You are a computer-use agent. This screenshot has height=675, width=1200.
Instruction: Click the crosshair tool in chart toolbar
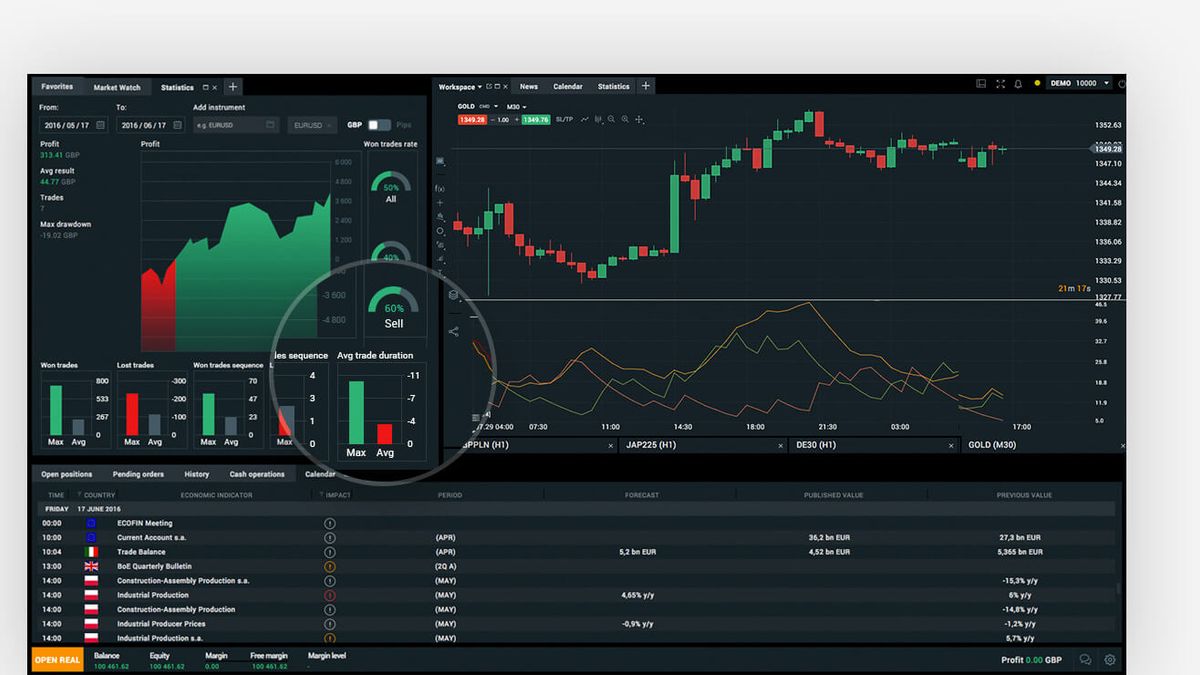[x=639, y=119]
